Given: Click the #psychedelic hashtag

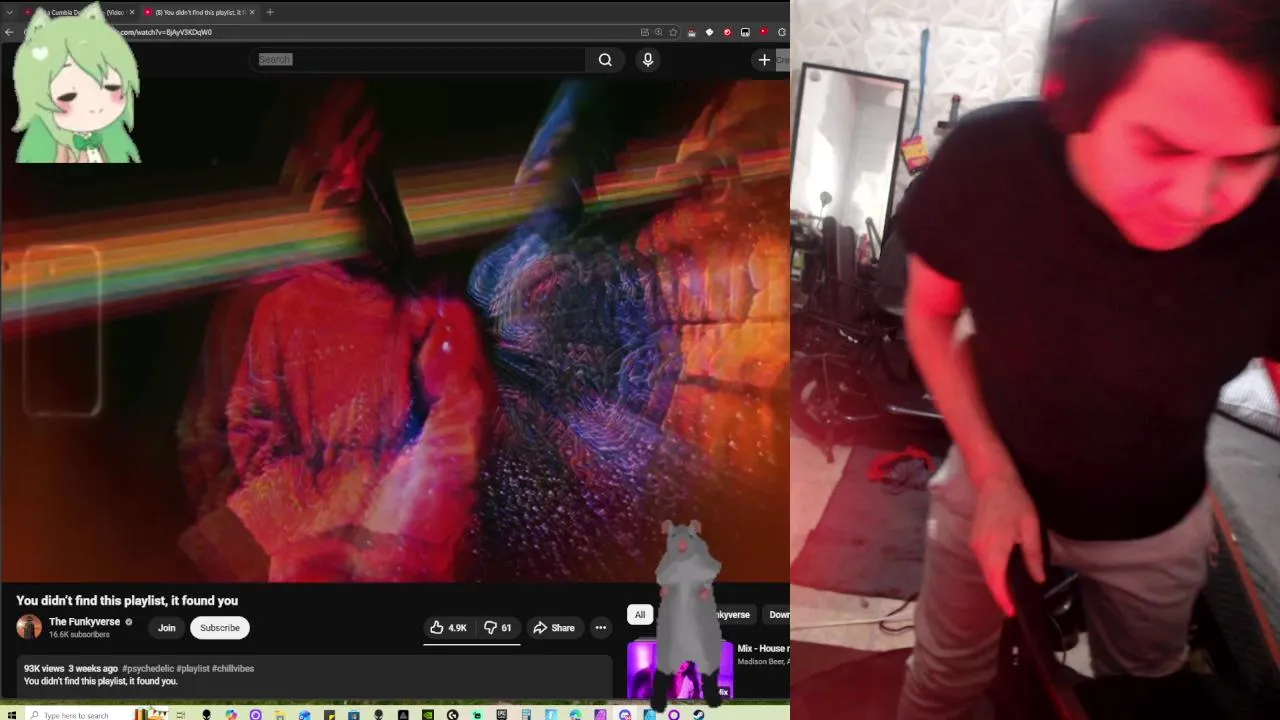Looking at the screenshot, I should 148,668.
